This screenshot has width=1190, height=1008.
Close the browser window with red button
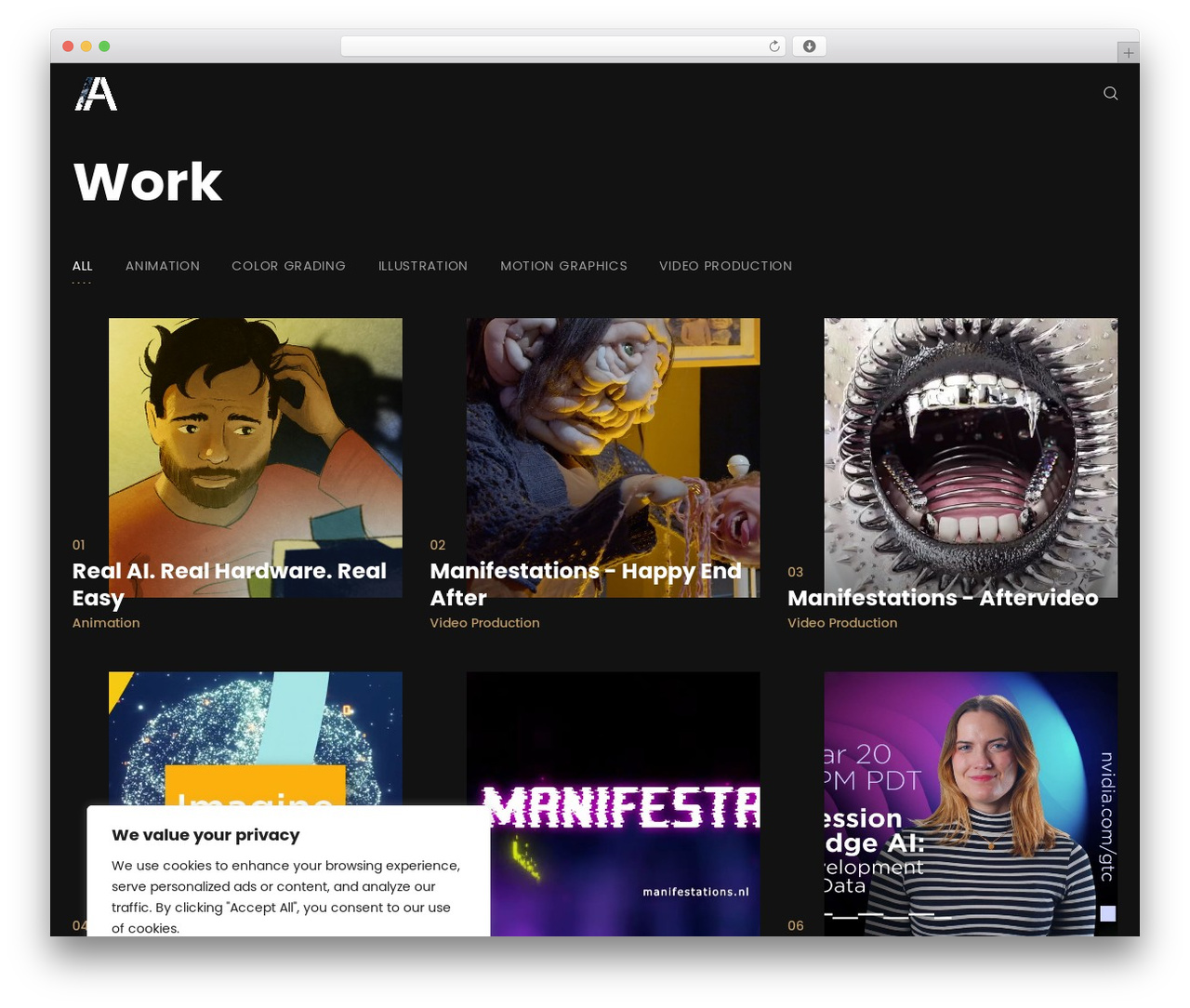tap(68, 46)
